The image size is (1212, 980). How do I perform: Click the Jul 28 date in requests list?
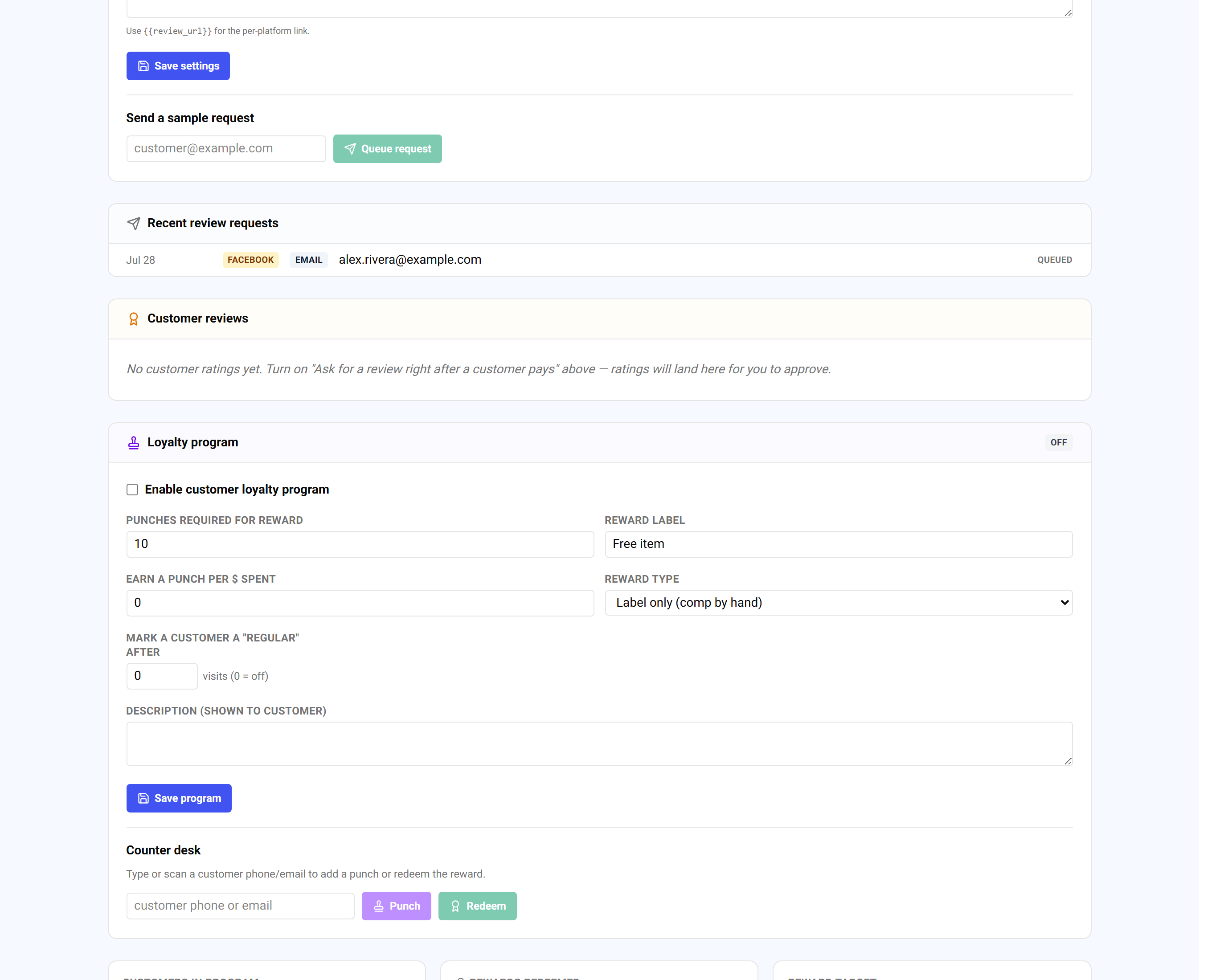[141, 260]
